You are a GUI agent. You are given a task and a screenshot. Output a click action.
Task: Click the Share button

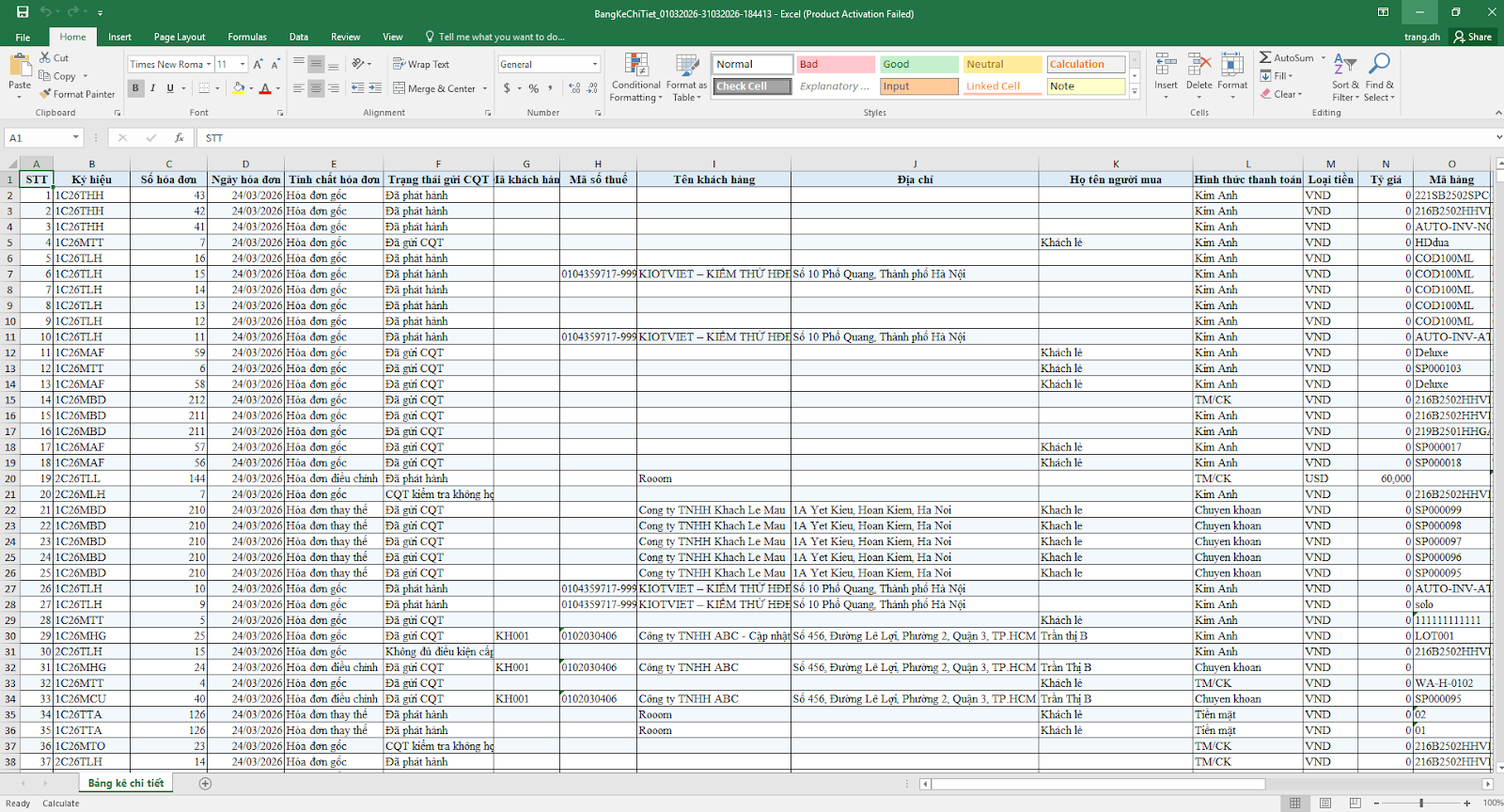(1472, 37)
